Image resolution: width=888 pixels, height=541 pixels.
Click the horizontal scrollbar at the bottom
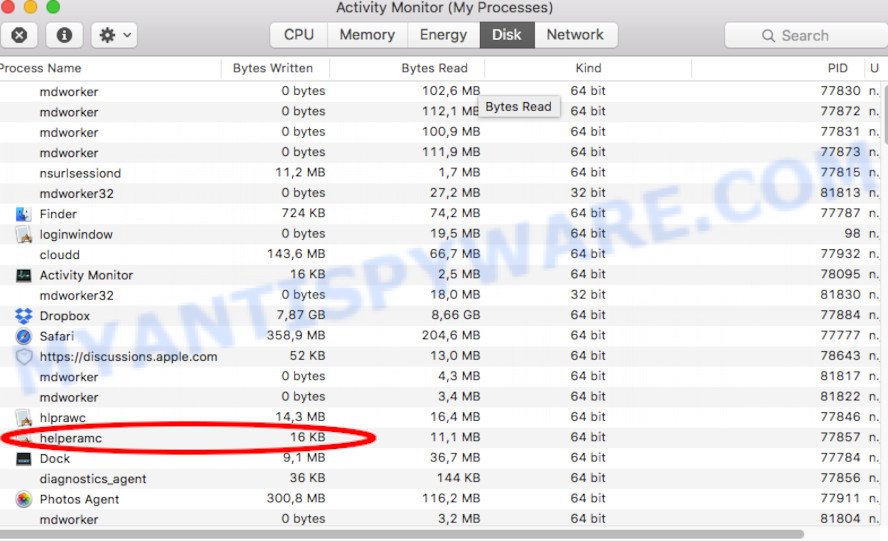tap(400, 534)
